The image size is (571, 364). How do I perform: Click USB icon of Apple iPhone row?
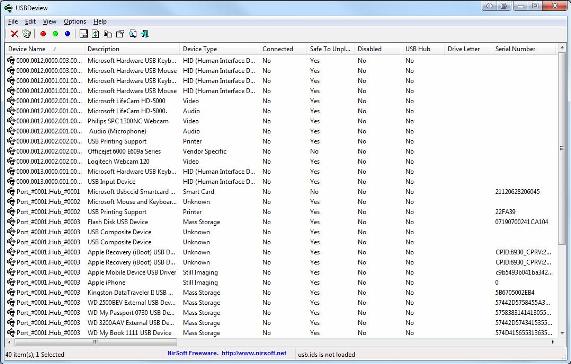[x=11, y=282]
